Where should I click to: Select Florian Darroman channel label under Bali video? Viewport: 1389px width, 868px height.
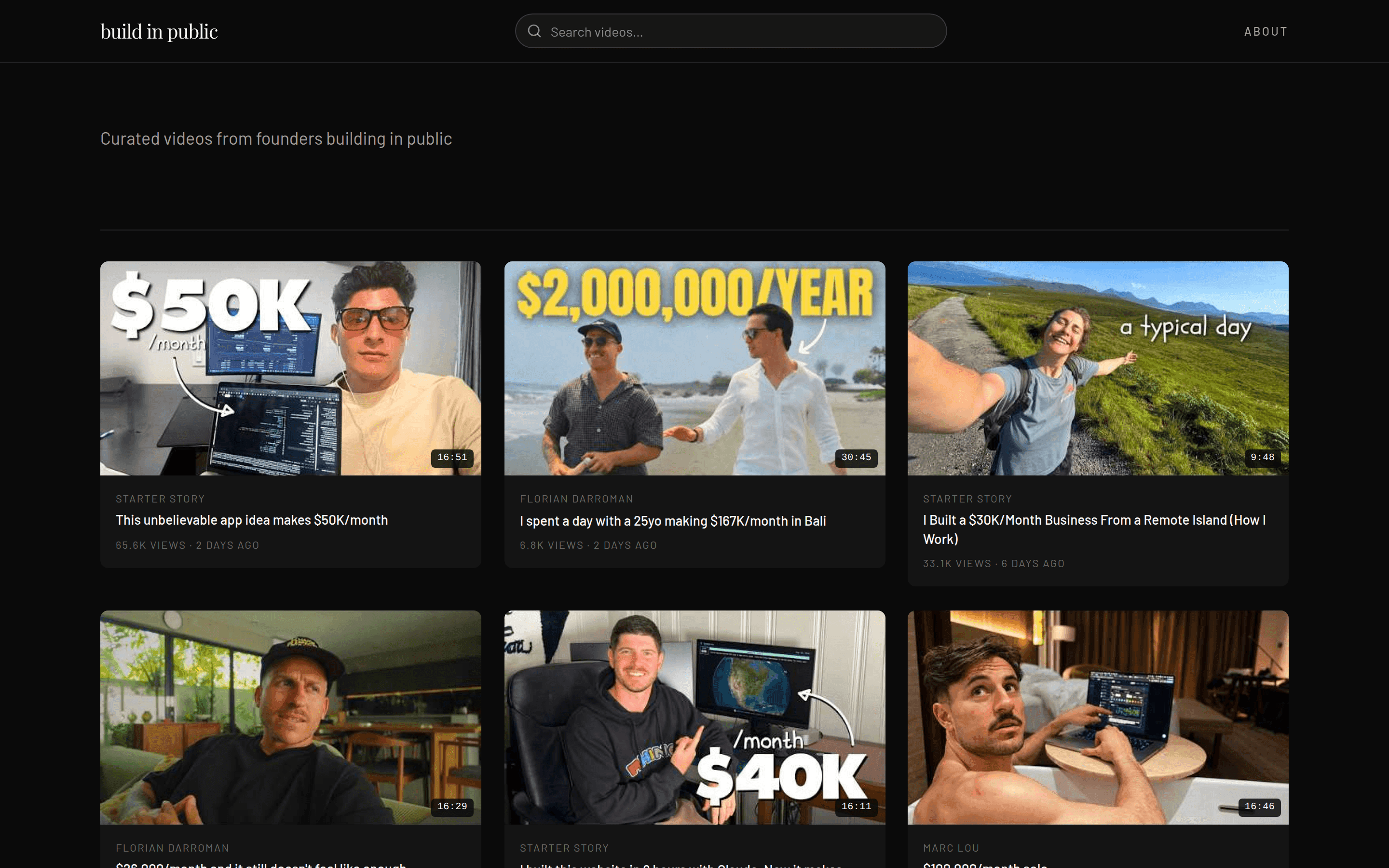576,499
